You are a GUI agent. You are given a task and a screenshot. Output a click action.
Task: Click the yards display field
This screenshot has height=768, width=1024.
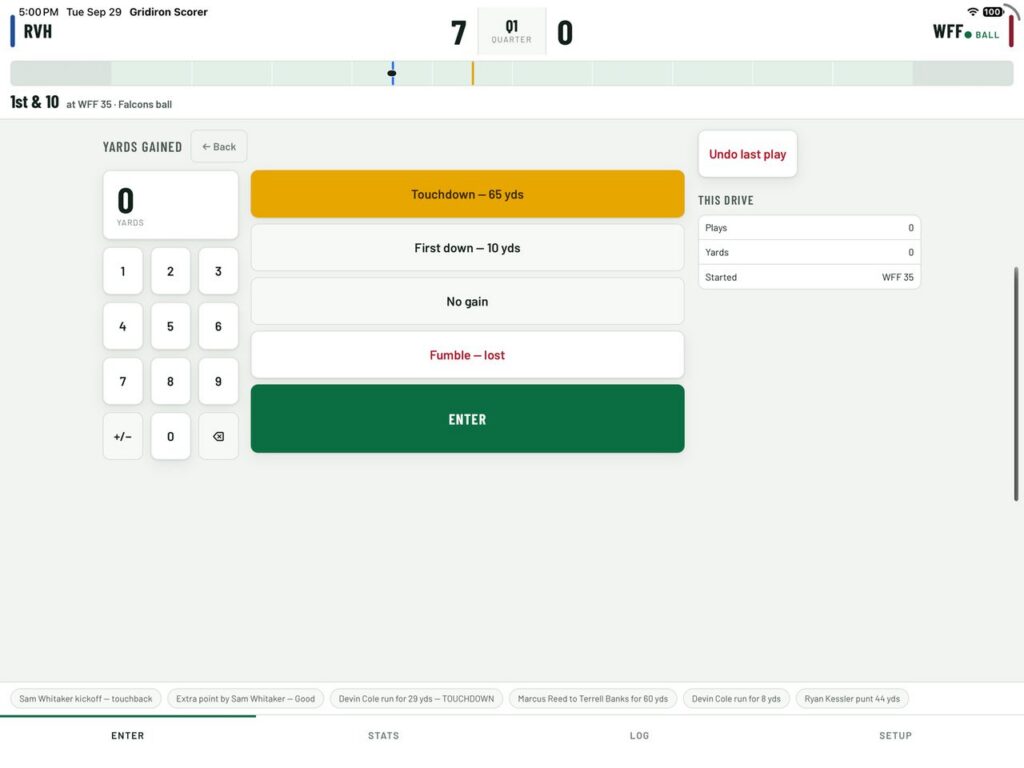170,205
